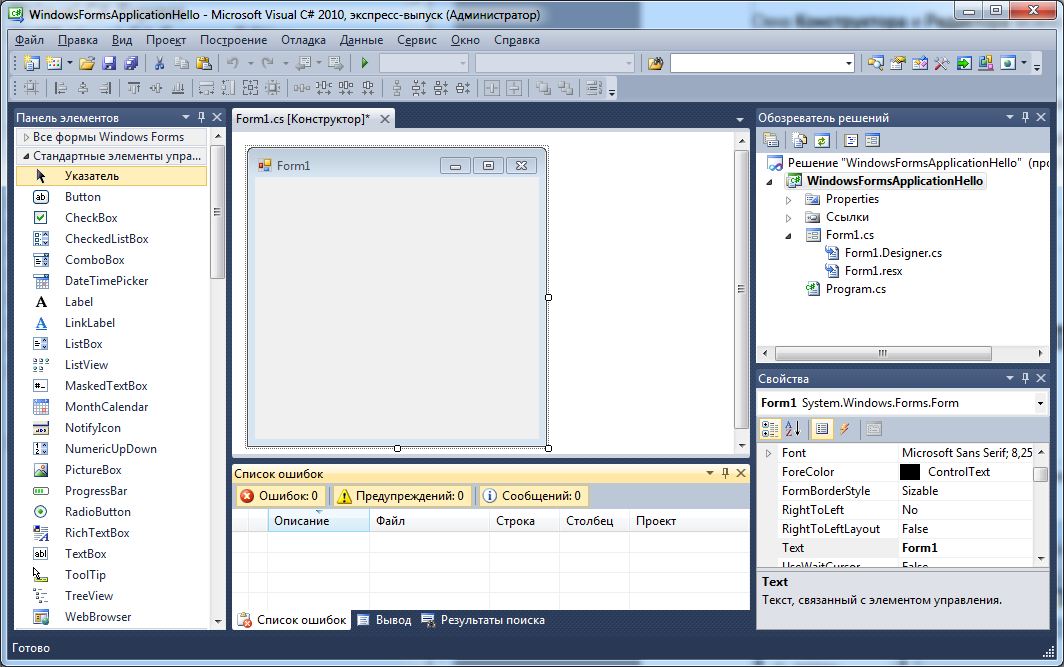Open the Файл menu
The width and height of the screenshot is (1064, 667).
(x=29, y=40)
